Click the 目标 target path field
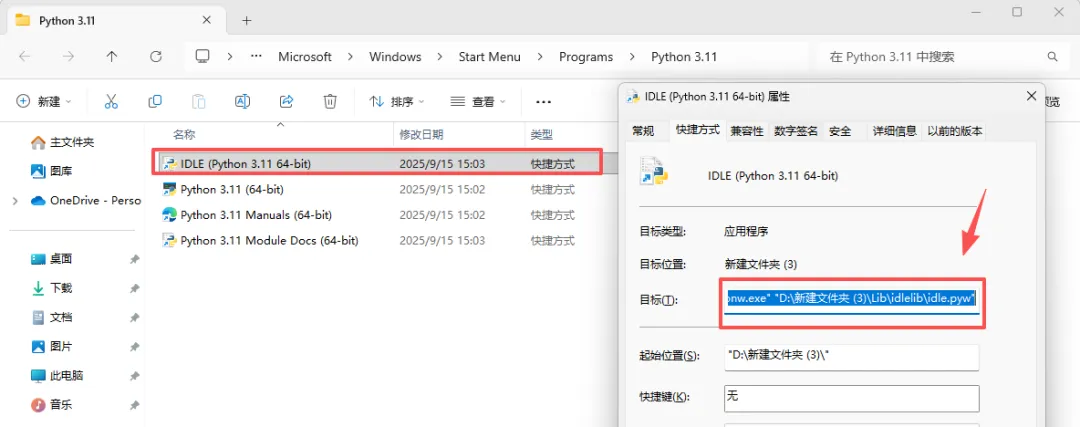Screen dimensions: 1080x427 pyautogui.click(x=851, y=300)
